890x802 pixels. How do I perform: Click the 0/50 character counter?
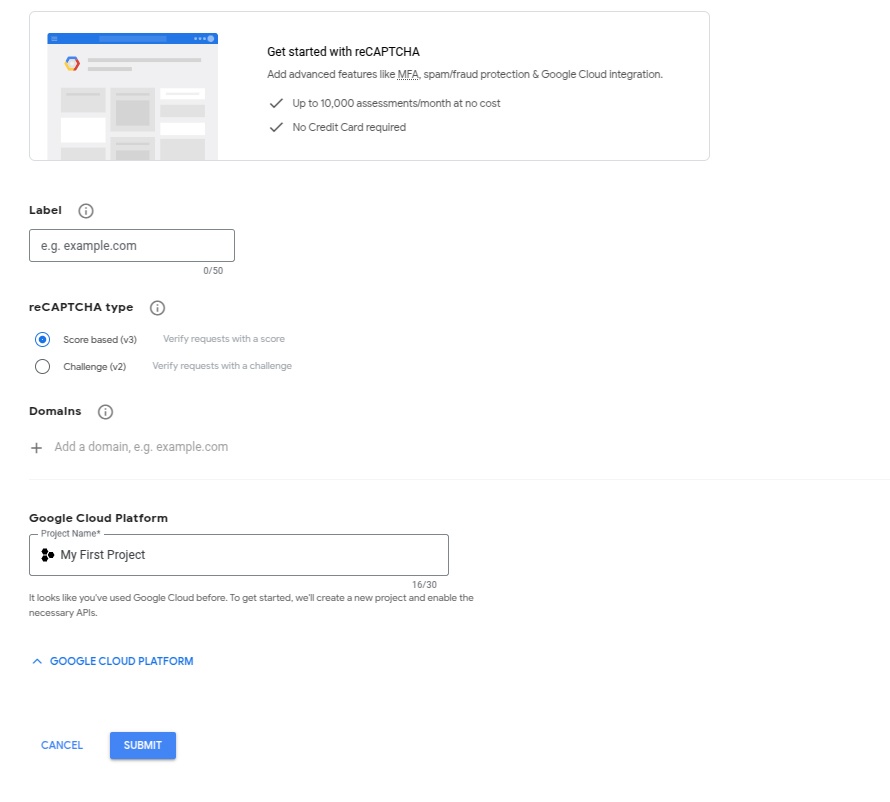[x=213, y=271]
